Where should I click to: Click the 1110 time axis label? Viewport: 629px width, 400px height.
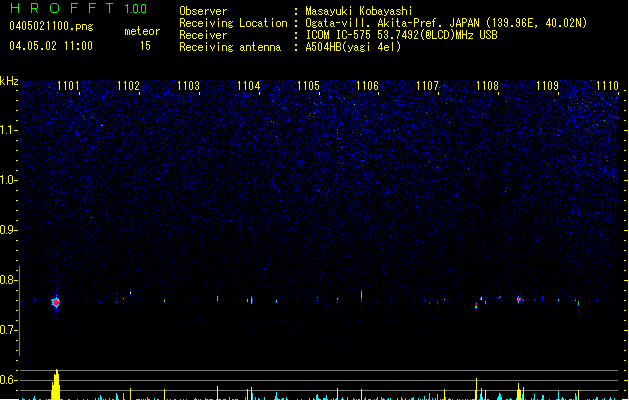[x=607, y=86]
